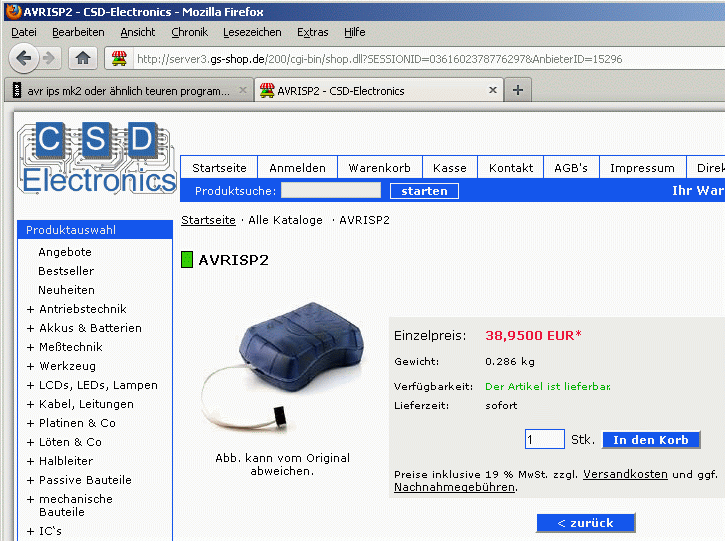The height and width of the screenshot is (541, 725).
Task: Open a new tab with the plus button
Action: click(x=518, y=90)
